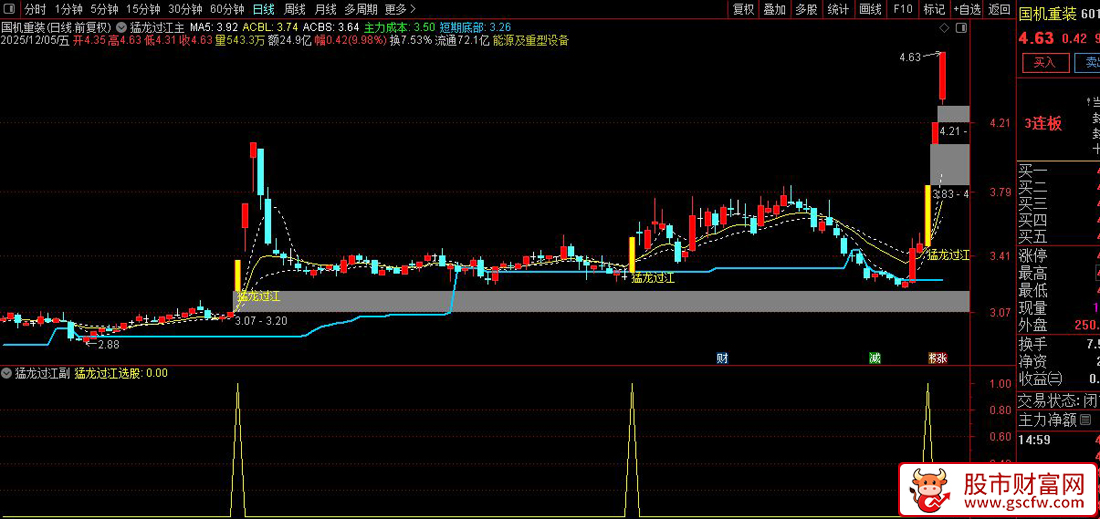Toggle the left sidebar panel icon
Image resolution: width=1100 pixels, height=519 pixels.
pyautogui.click(x=11, y=9)
